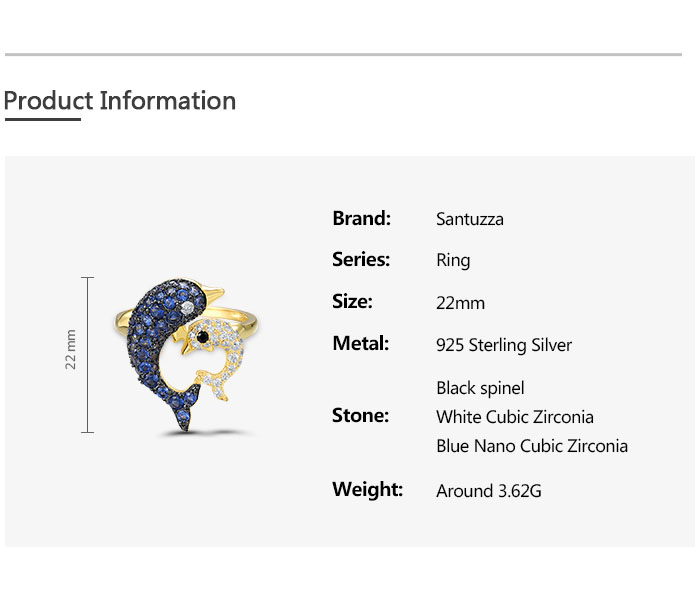Select the Brand: label
Screen dimensions: 700x607
point(361,218)
